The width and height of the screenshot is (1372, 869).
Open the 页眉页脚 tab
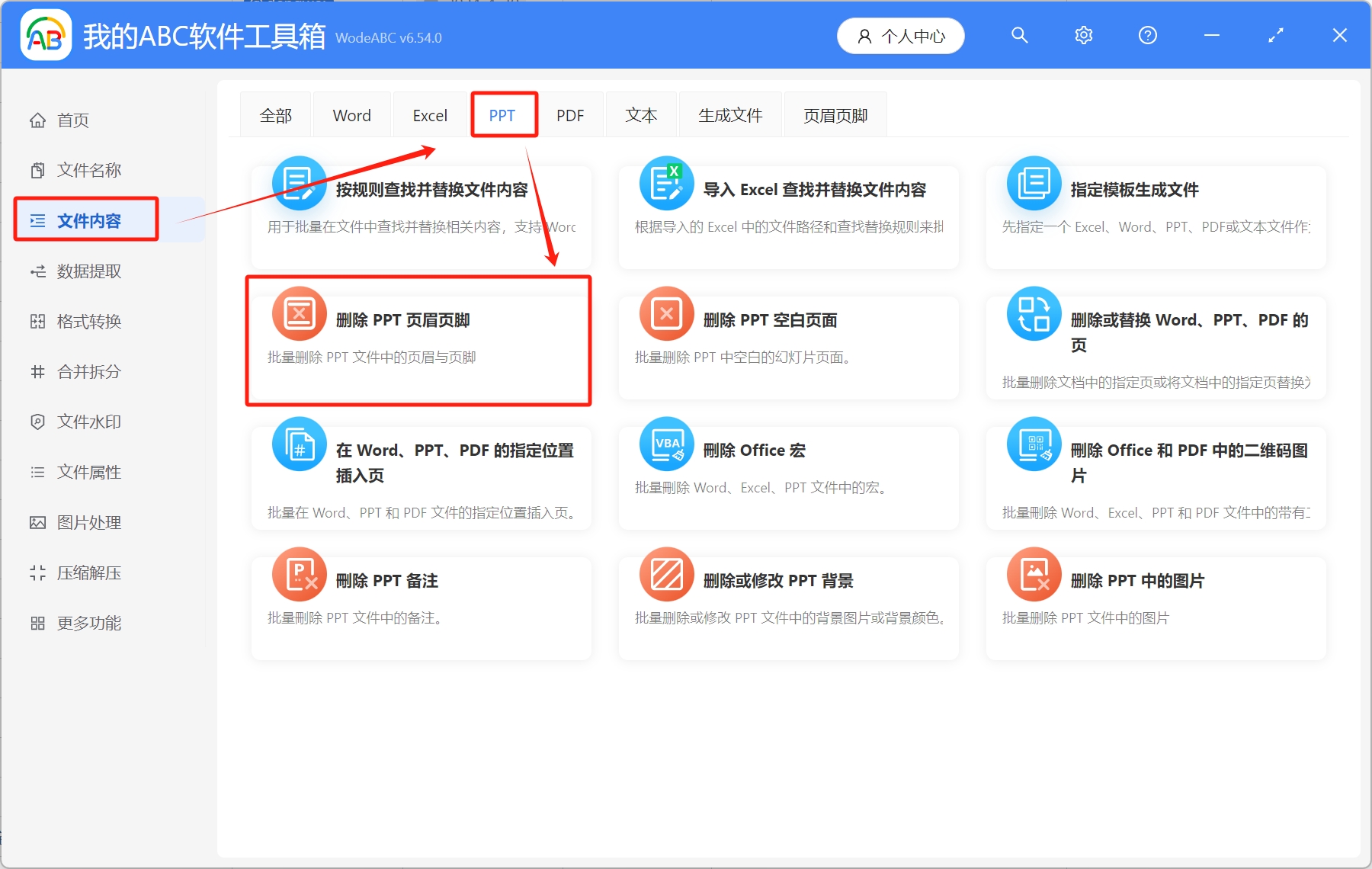click(835, 116)
